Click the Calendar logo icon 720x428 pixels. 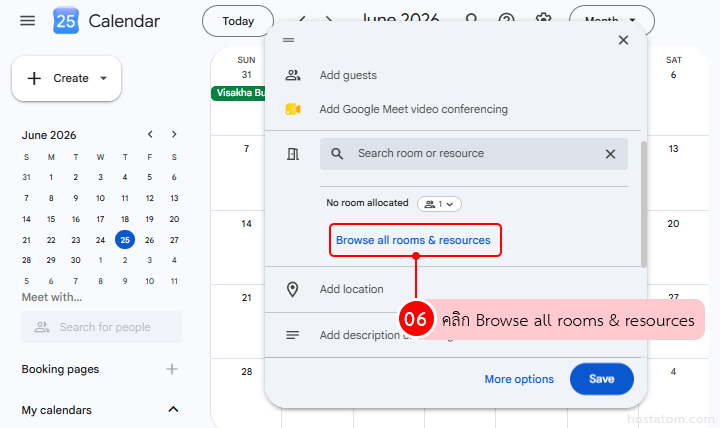point(66,21)
